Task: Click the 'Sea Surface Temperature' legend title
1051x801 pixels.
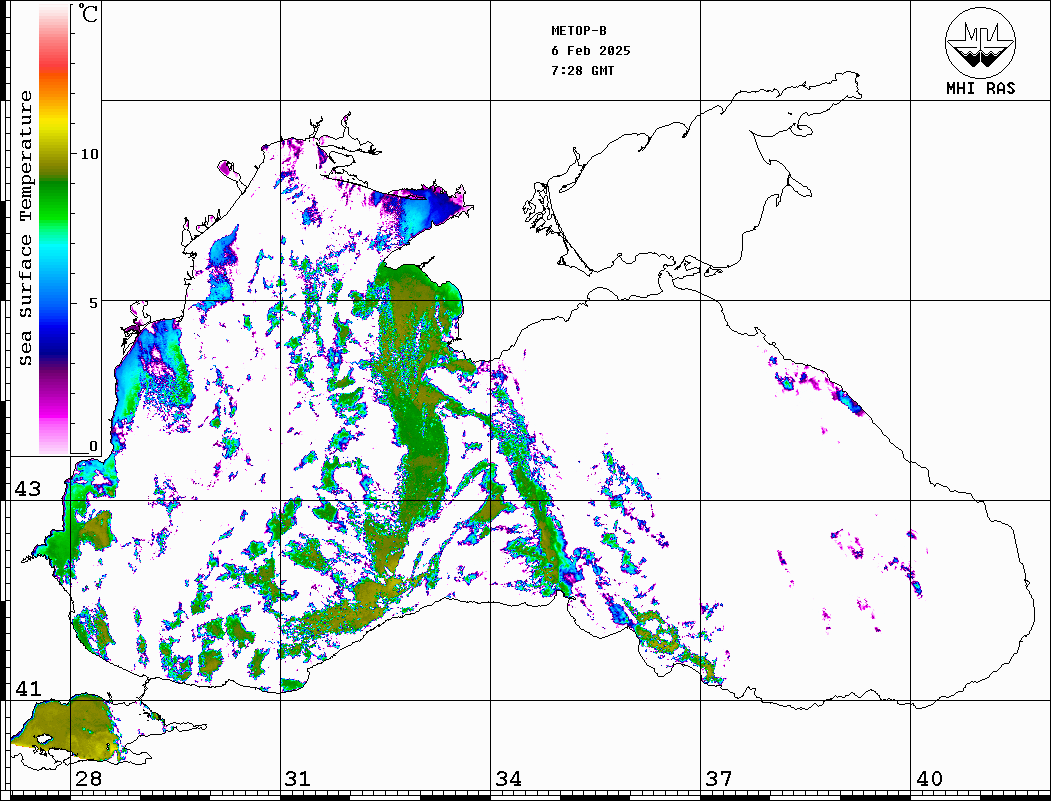Action: [25, 228]
